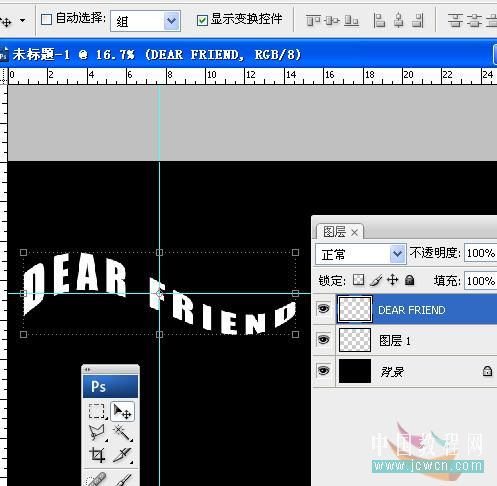This screenshot has height=486, width=497.
Task: Hide the DEAR FRIEND layer
Action: pos(323,309)
